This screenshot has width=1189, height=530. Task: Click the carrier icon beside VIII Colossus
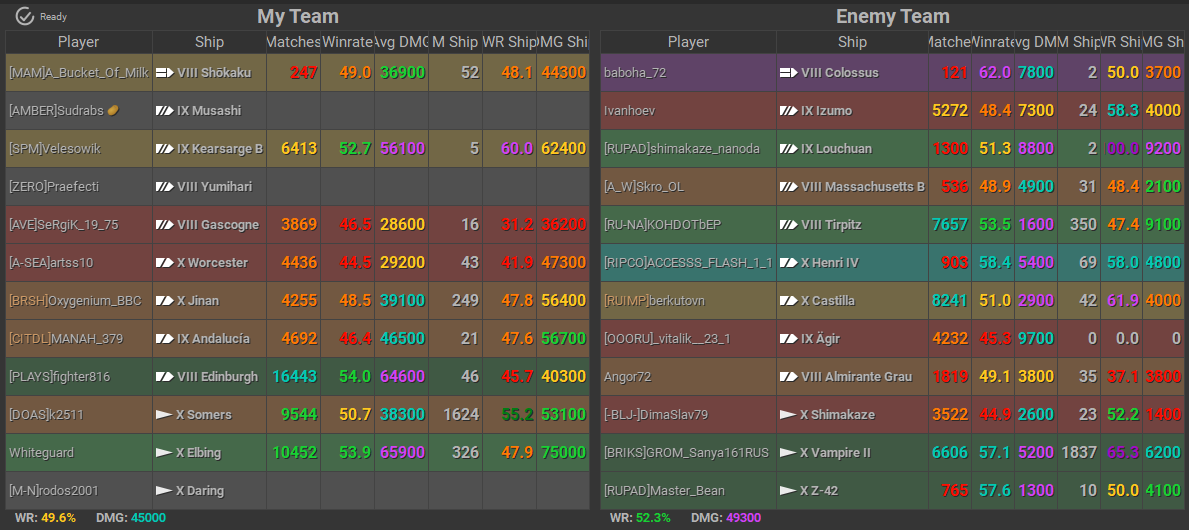pyautogui.click(x=788, y=73)
